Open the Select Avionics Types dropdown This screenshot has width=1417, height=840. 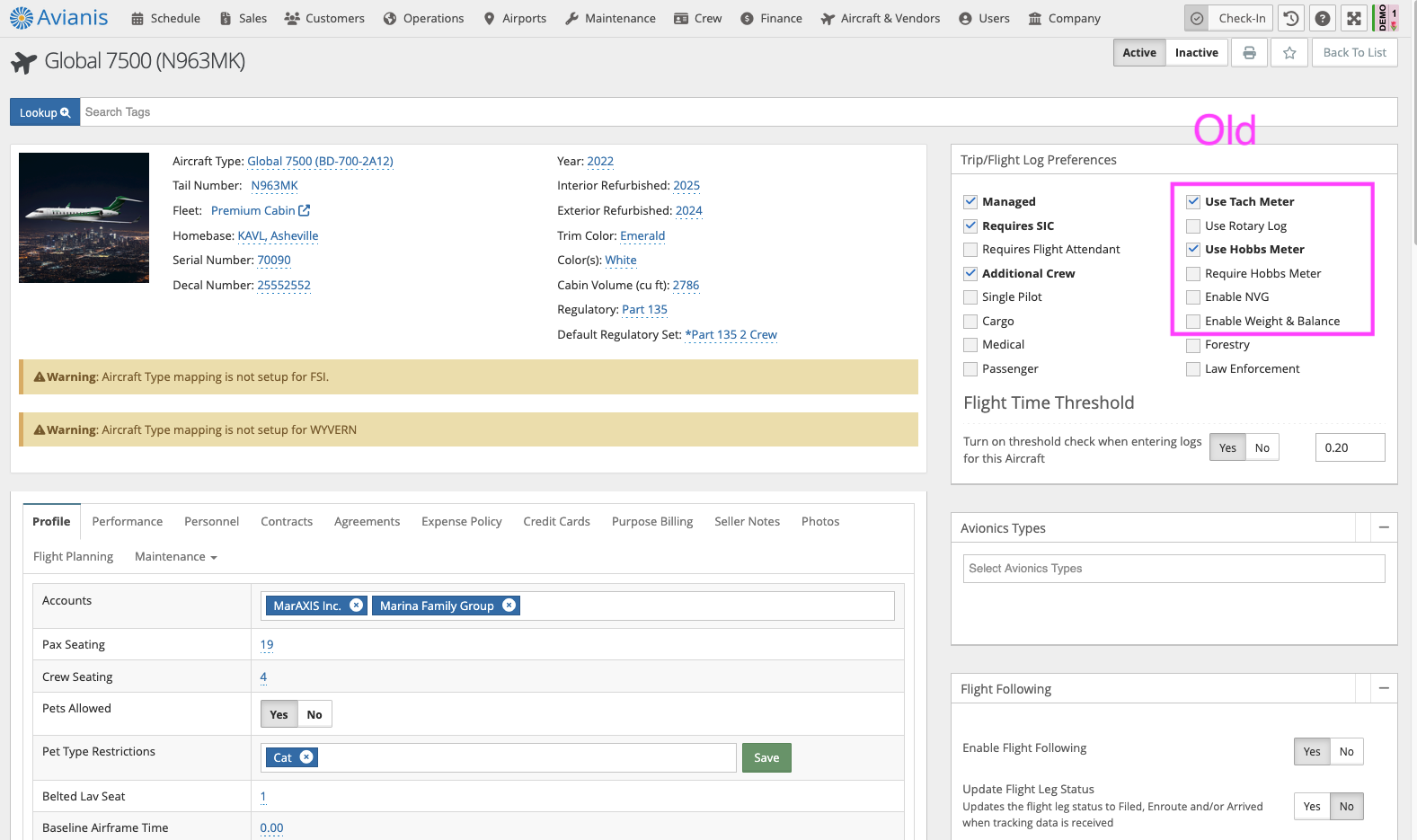[1173, 569]
